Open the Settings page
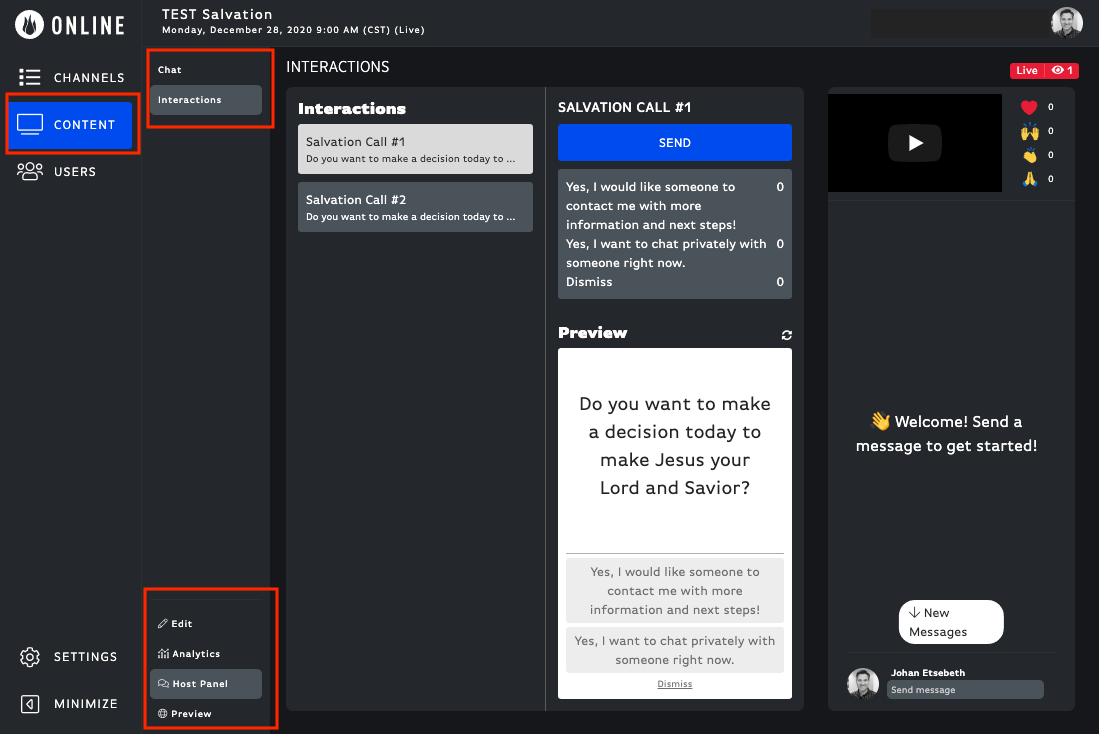This screenshot has width=1099, height=734. coord(71,657)
